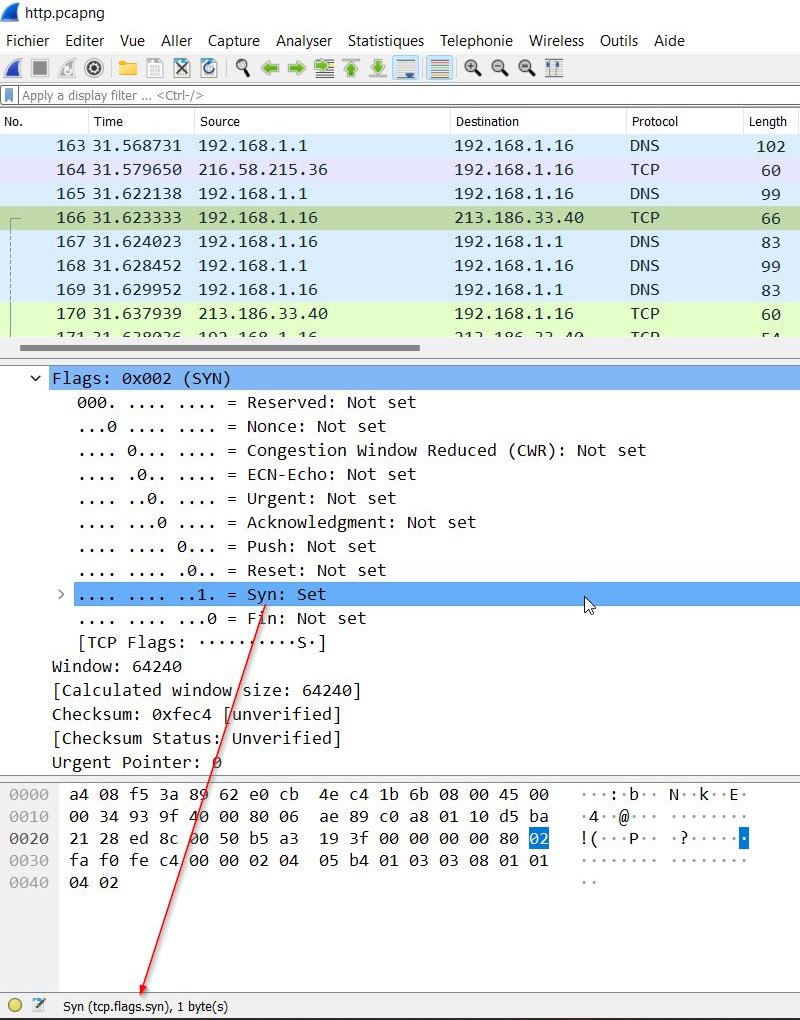This screenshot has height=1020, width=800.
Task: Click the packet list horizontal scrollbar
Action: (220, 348)
